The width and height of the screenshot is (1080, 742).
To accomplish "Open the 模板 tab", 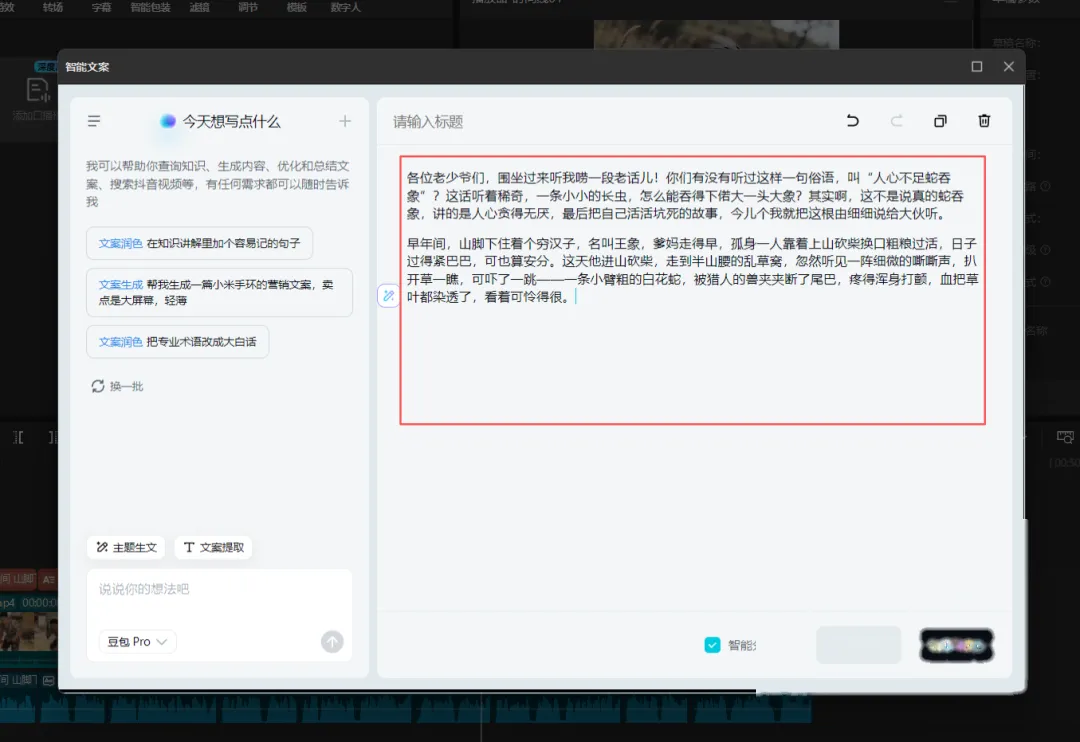I will click(297, 8).
